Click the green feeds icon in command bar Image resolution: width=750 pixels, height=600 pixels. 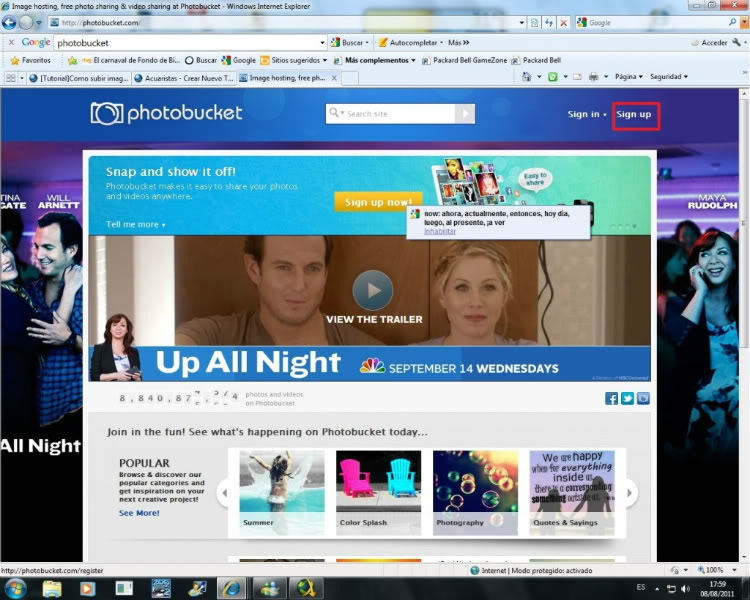pos(552,77)
